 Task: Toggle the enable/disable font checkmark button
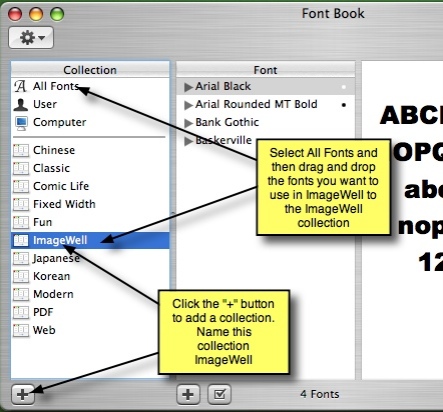tap(219, 395)
